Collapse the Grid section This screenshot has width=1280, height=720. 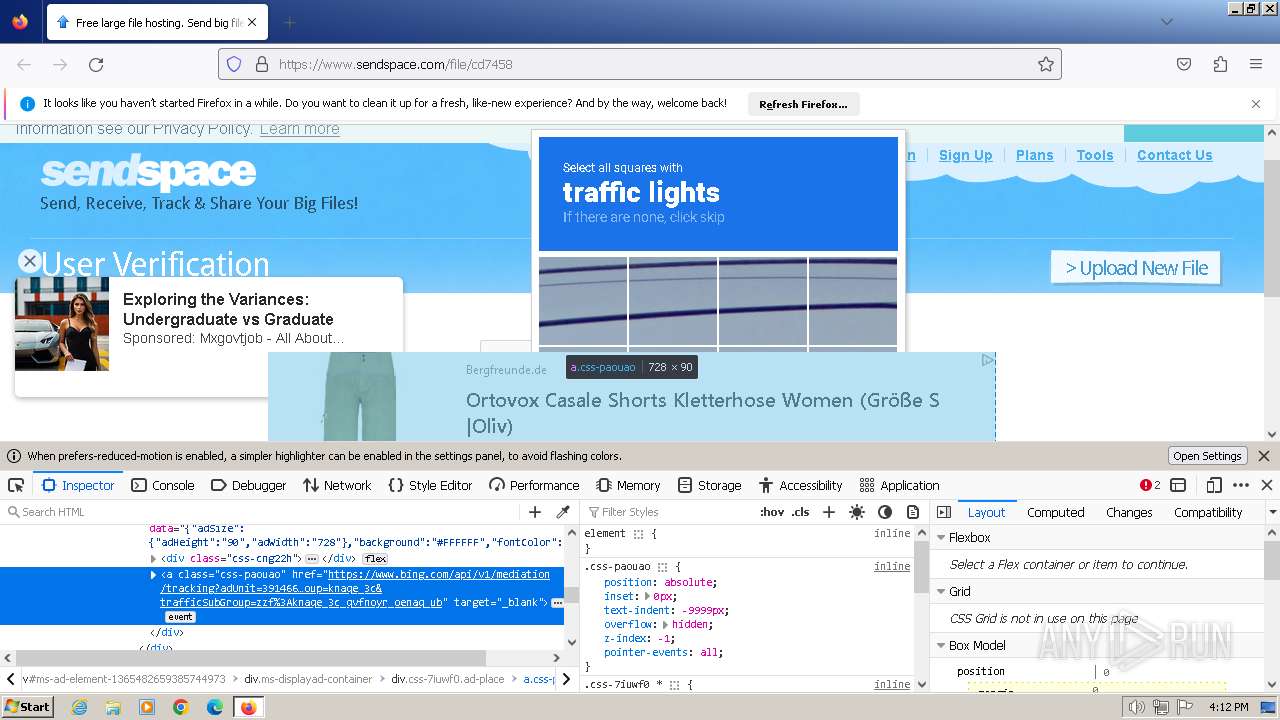[x=941, y=591]
